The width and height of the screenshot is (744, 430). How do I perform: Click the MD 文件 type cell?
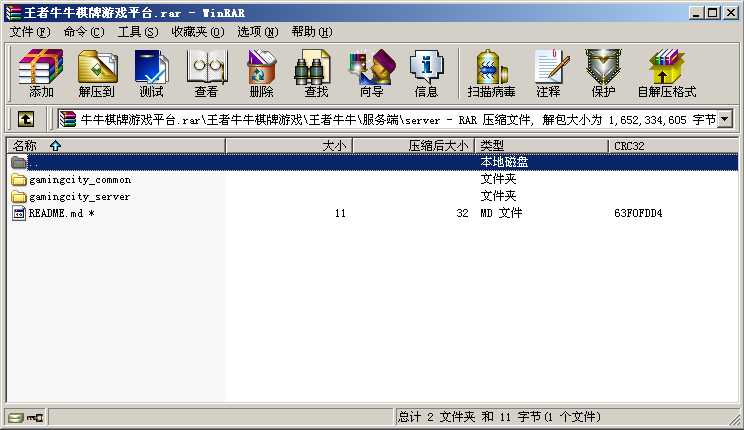tap(501, 213)
